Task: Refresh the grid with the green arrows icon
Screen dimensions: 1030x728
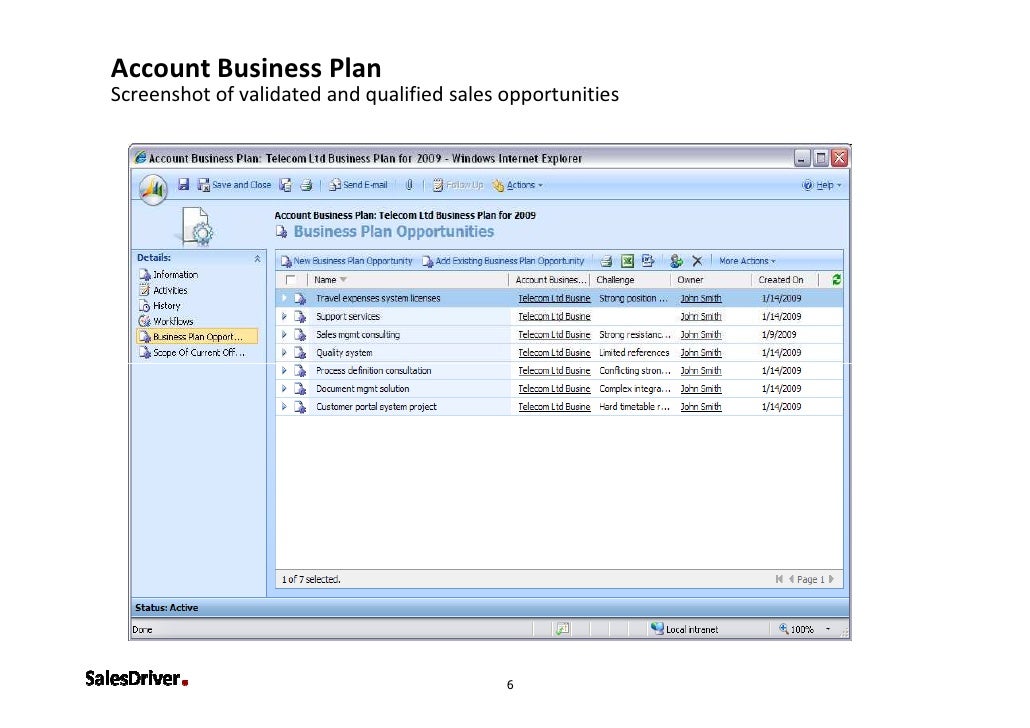Action: [x=836, y=280]
